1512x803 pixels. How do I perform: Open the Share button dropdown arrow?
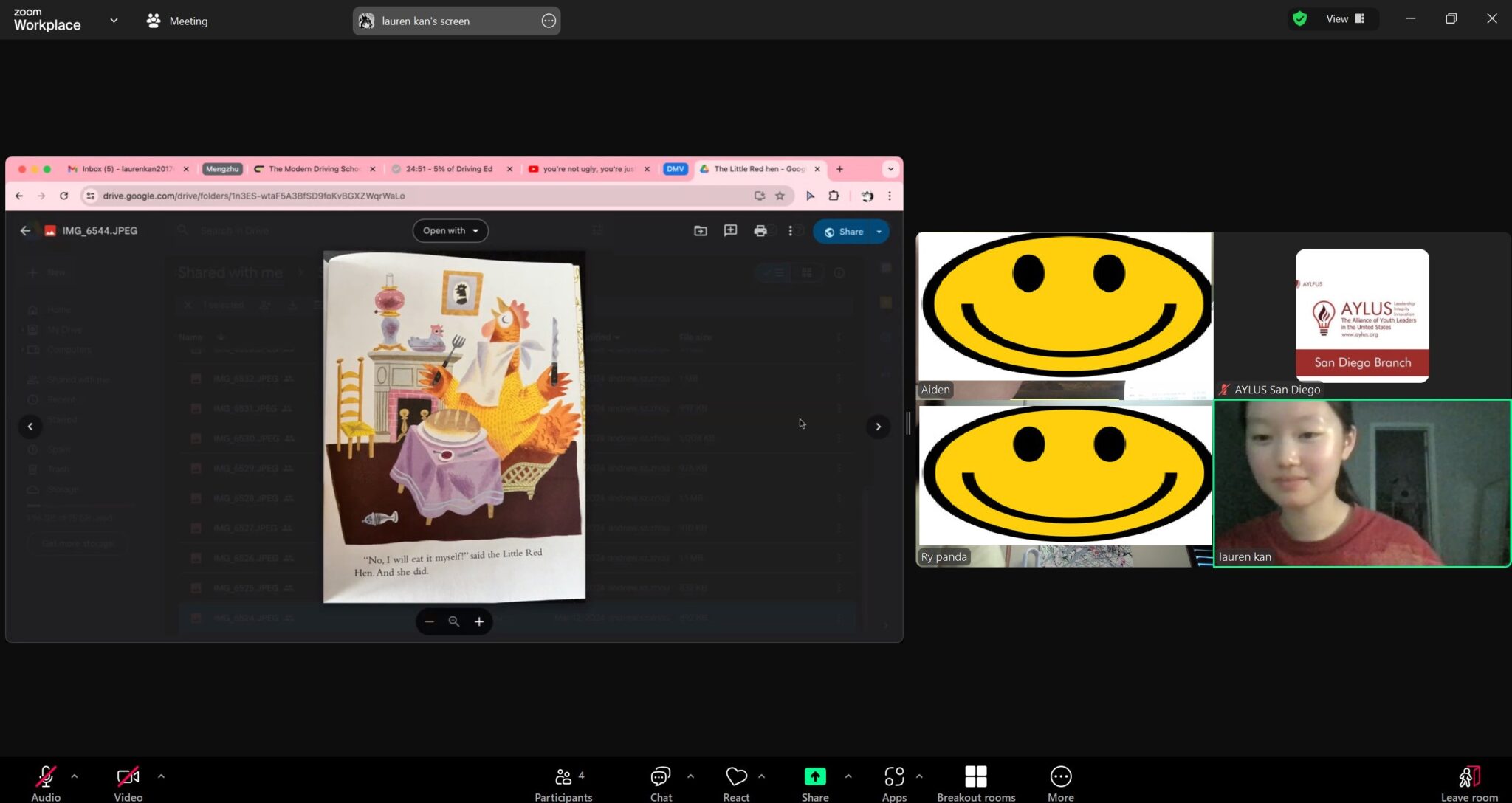[879, 232]
